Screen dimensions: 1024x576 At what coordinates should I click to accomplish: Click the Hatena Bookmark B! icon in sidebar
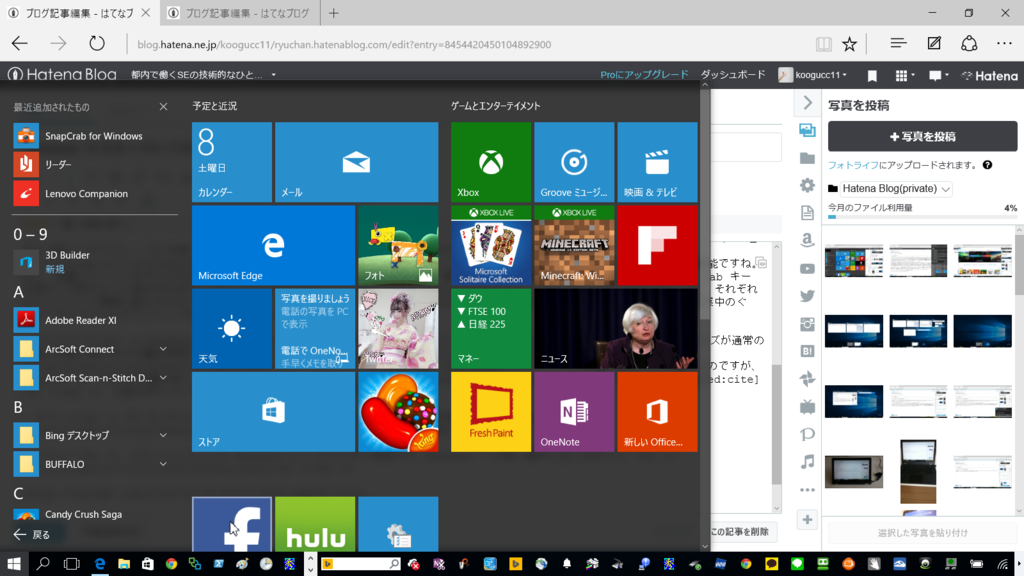[x=807, y=352]
